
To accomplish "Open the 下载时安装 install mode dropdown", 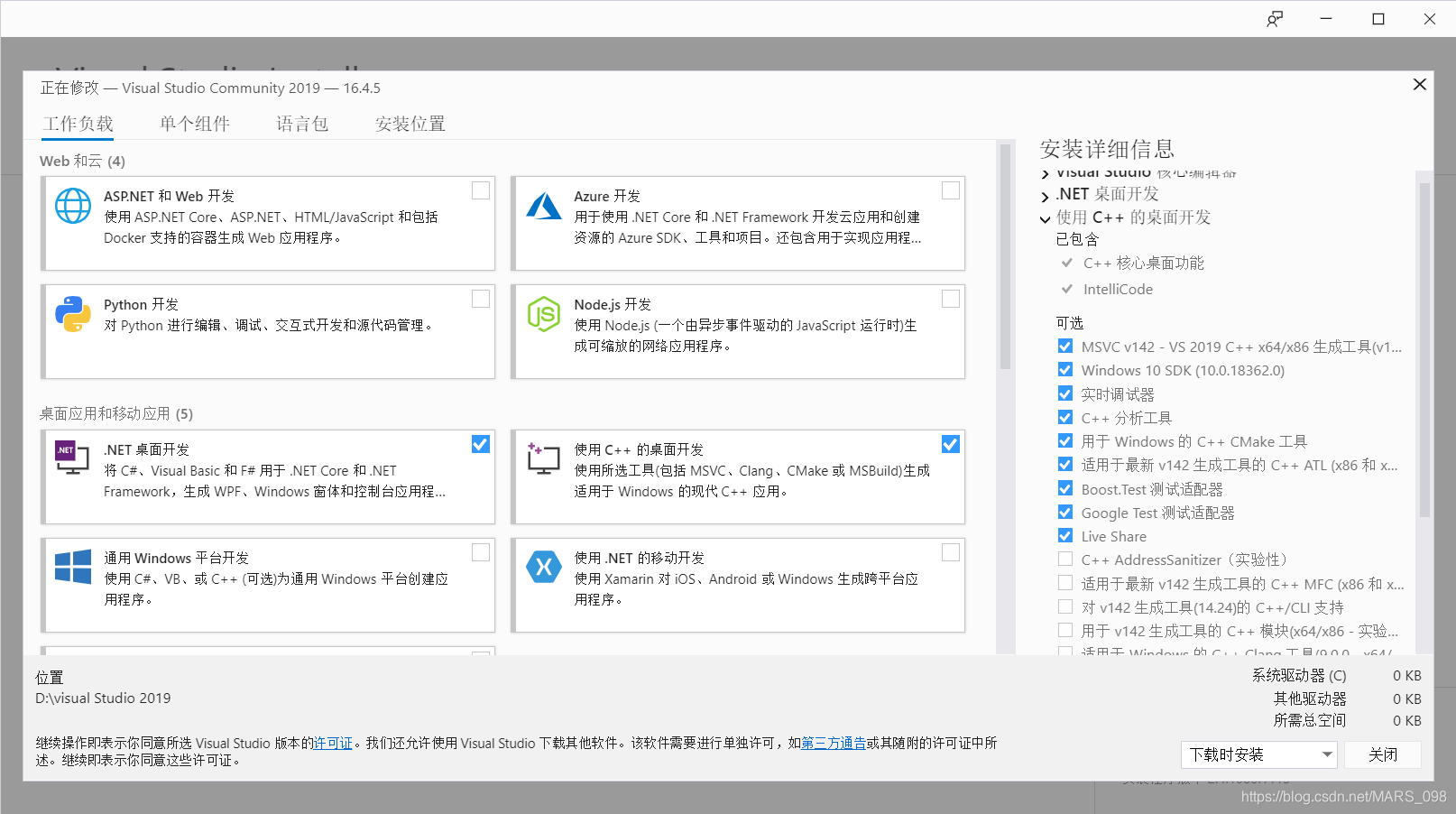I will coord(1259,754).
